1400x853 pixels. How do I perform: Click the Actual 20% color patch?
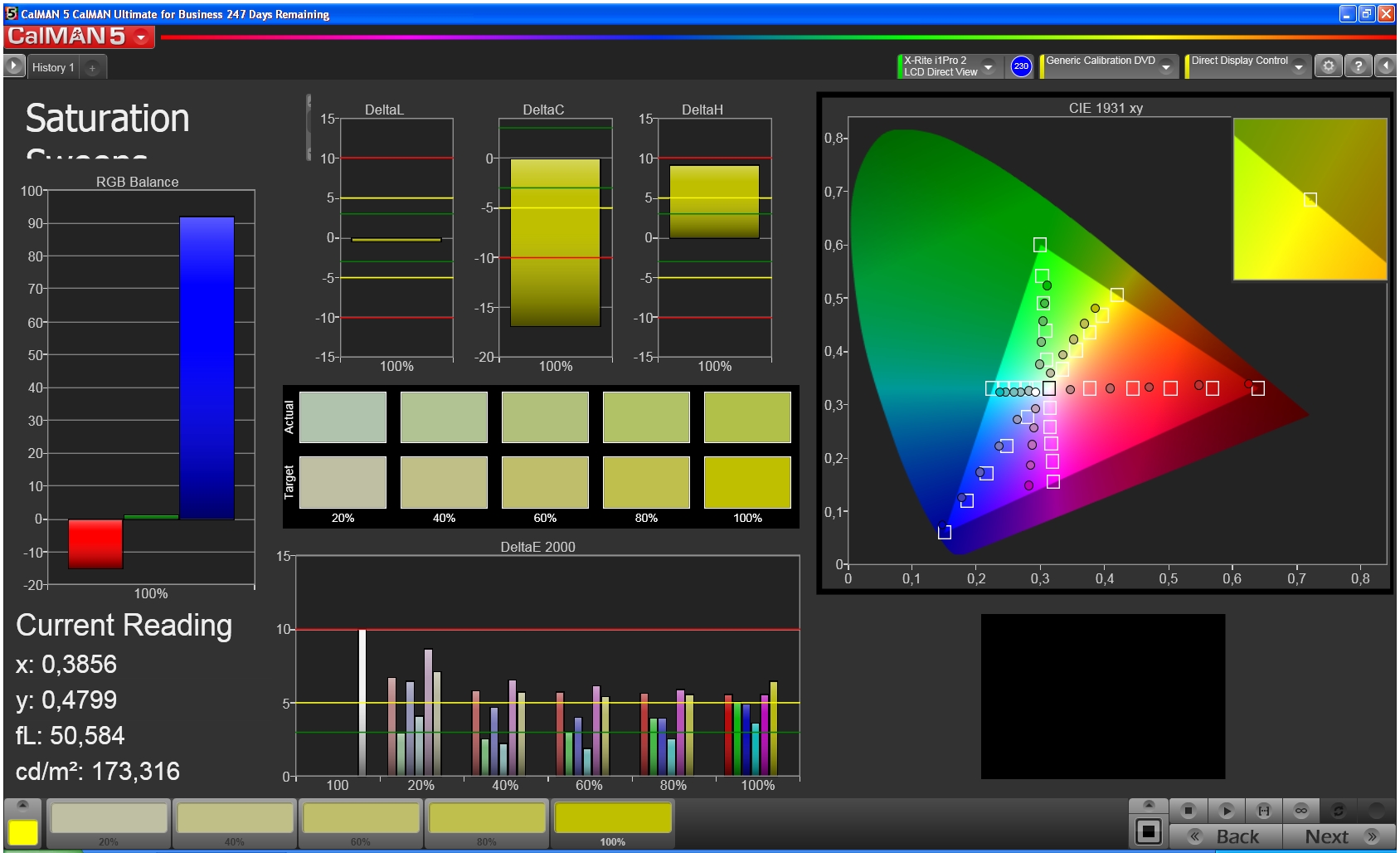(343, 417)
